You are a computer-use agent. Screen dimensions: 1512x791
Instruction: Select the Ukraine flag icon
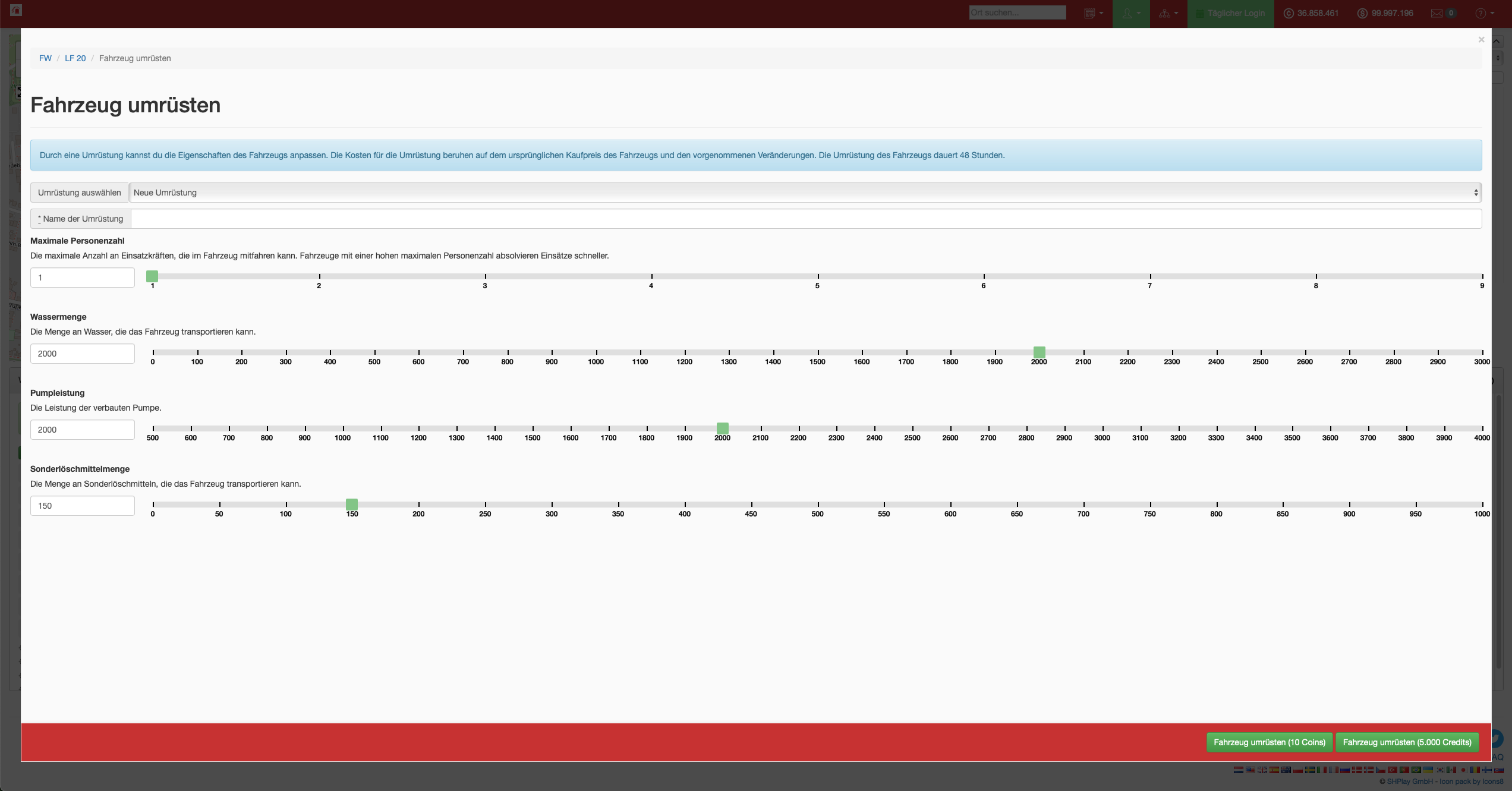point(1428,770)
